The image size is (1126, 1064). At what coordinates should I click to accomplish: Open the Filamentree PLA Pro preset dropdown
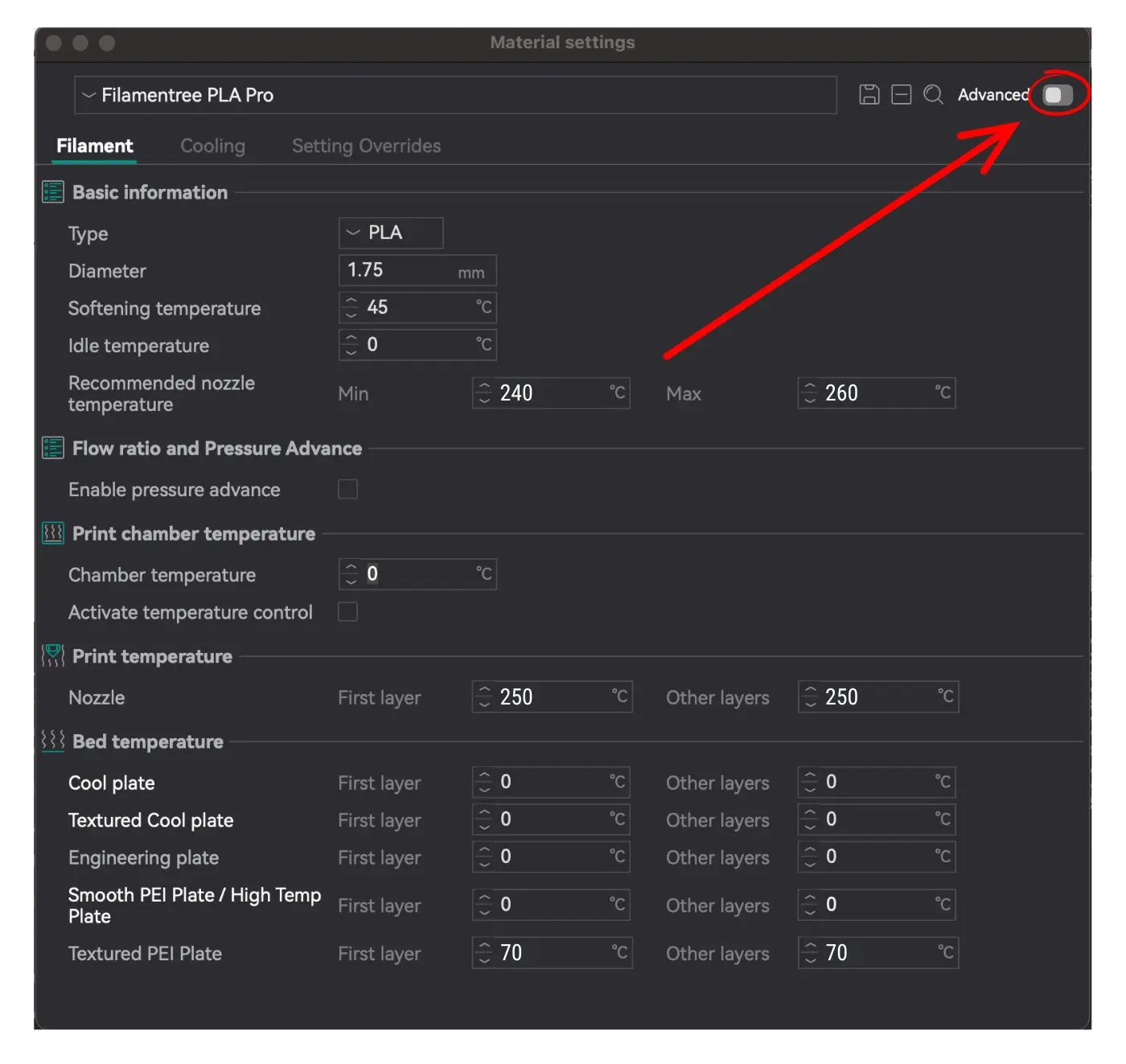pyautogui.click(x=455, y=95)
